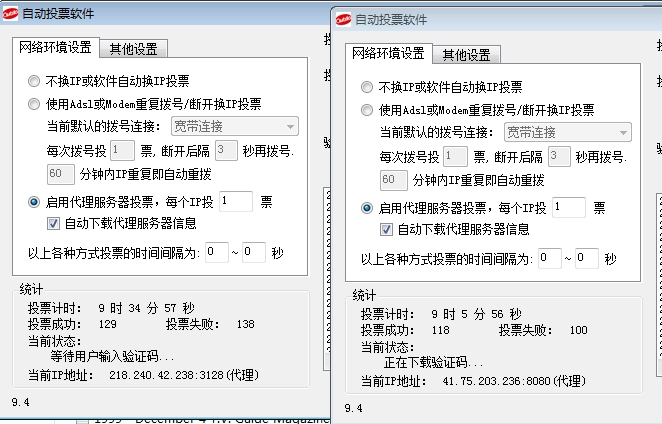The width and height of the screenshot is (662, 424).
Task: Click 投票失败 value 138 in left window
Action: coord(246,324)
